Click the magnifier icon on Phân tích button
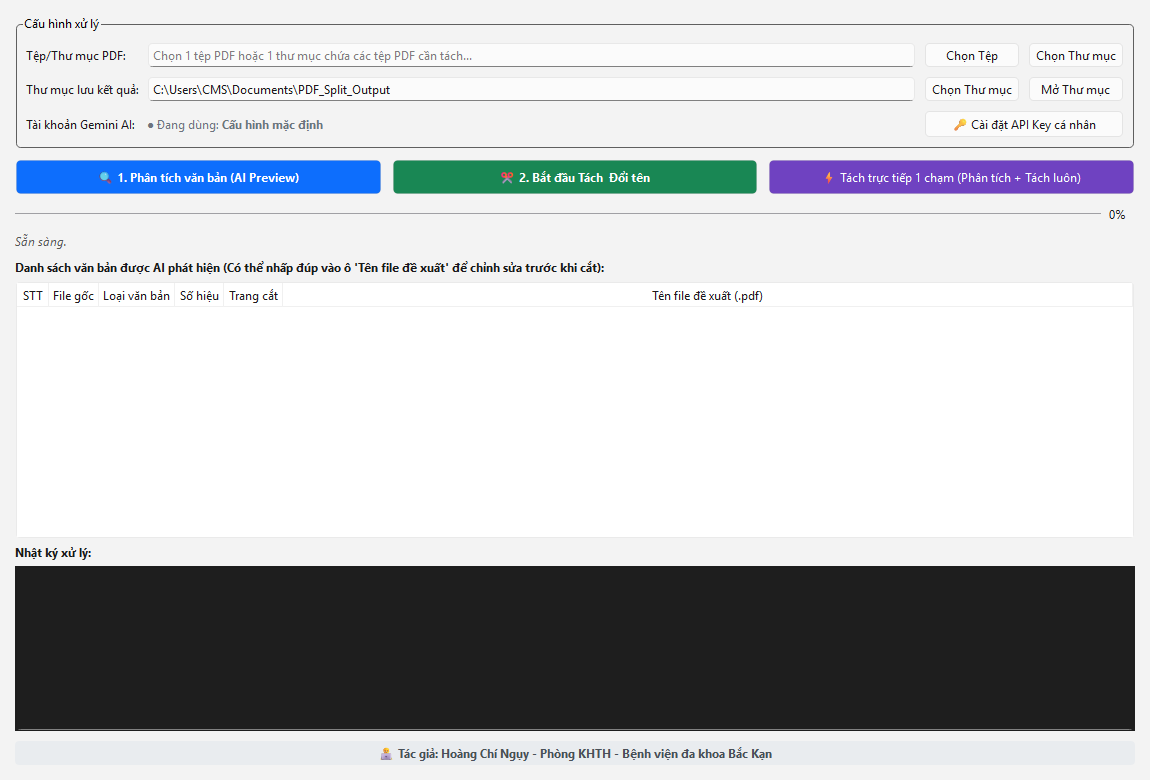 pos(105,177)
